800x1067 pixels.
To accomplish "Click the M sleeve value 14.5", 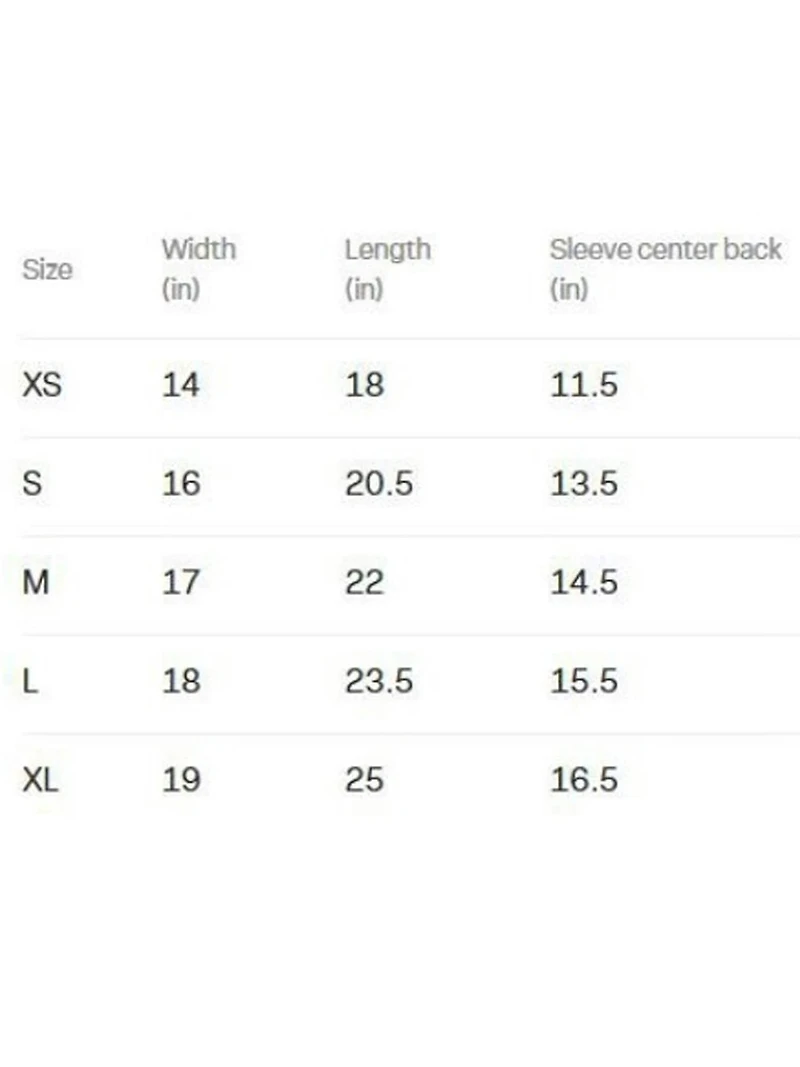I will click(x=584, y=581).
